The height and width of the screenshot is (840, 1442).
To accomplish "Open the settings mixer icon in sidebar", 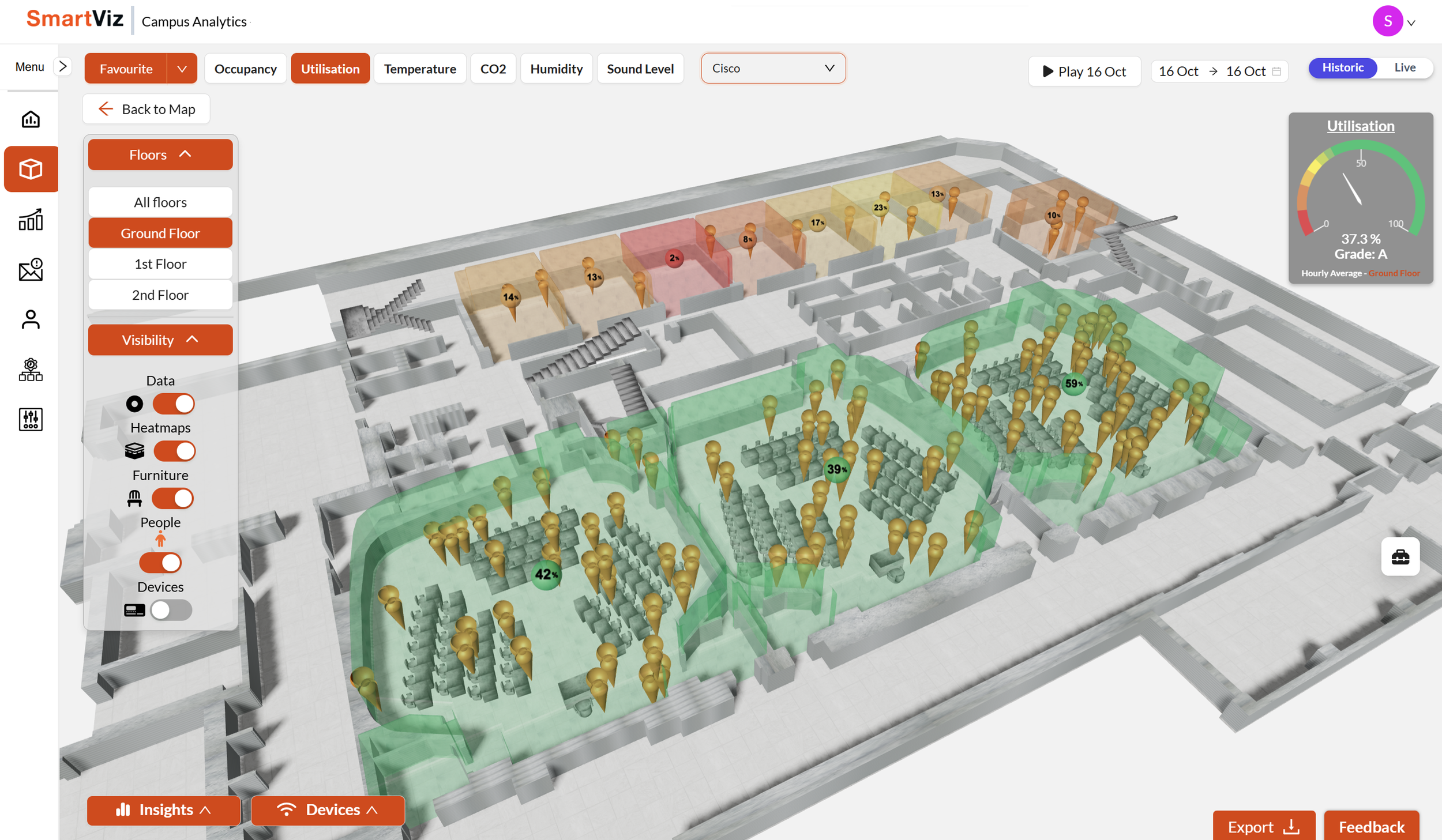I will 30,419.
